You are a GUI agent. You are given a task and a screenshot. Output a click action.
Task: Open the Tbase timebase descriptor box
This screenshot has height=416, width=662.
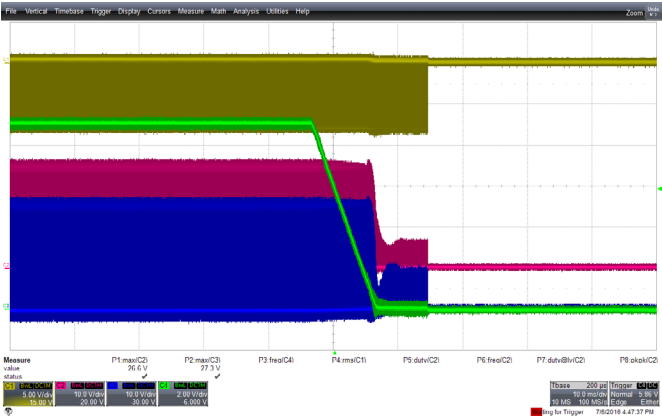[x=579, y=394]
